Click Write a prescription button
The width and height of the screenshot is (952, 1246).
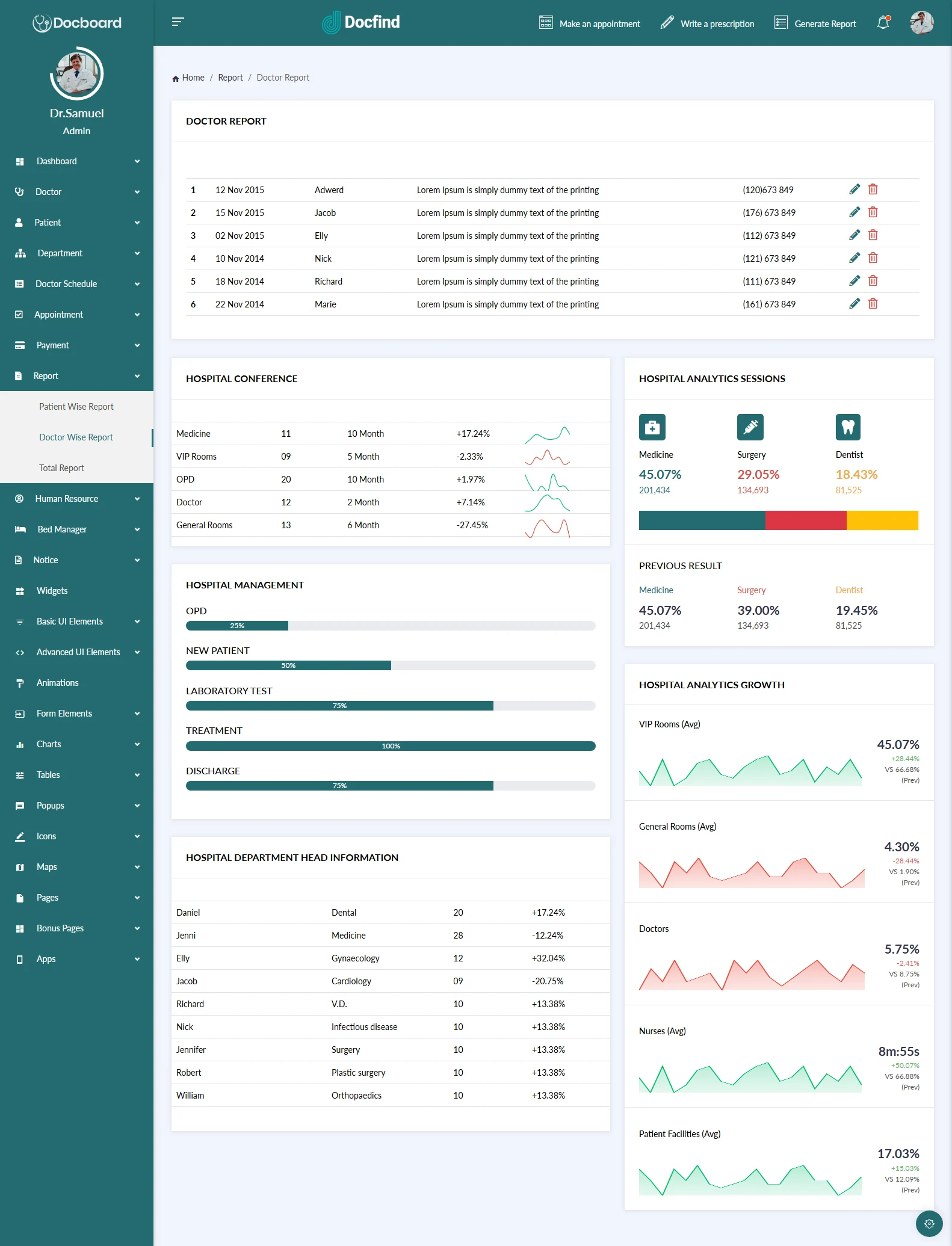point(708,23)
